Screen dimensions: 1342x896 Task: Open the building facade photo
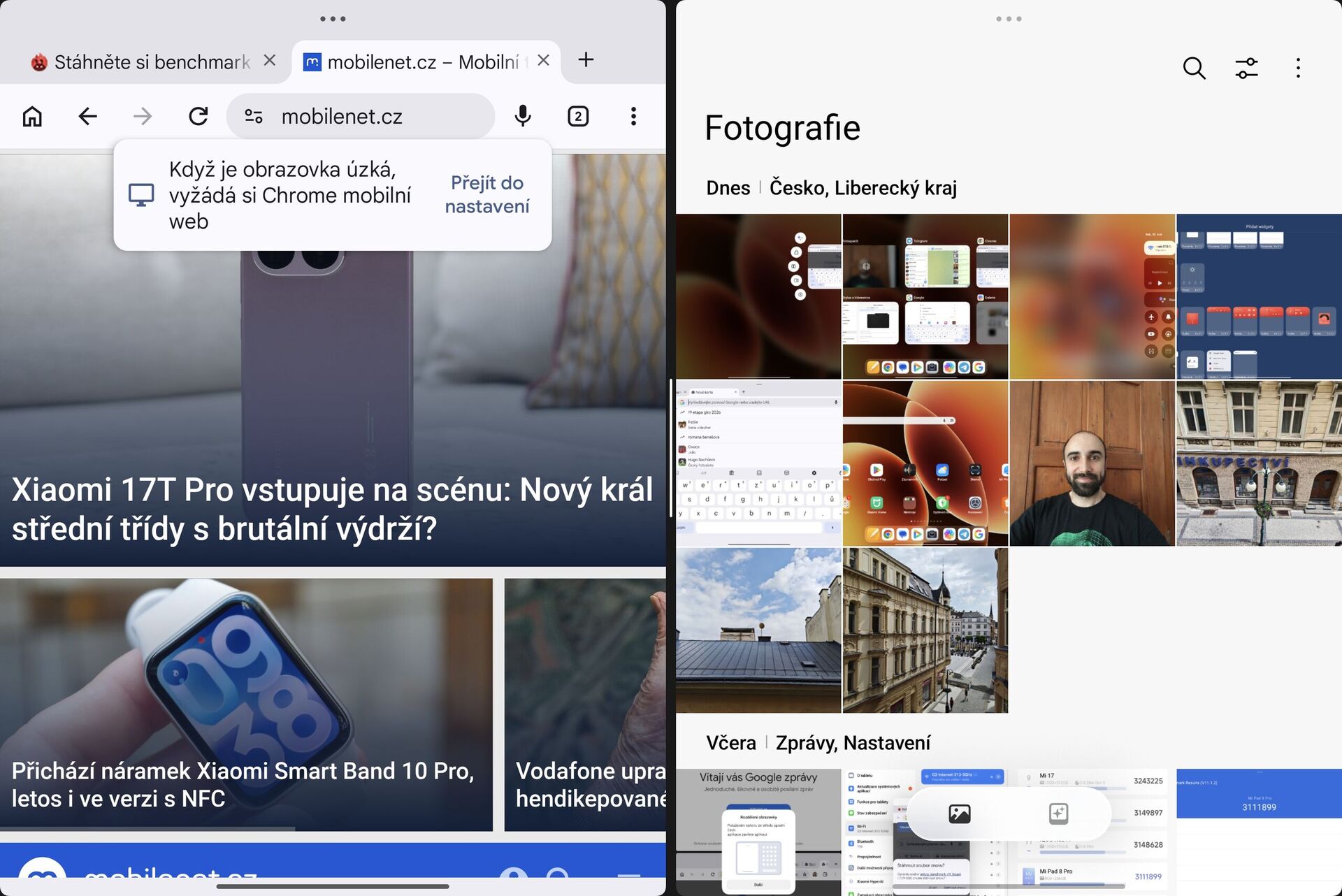click(x=1260, y=463)
